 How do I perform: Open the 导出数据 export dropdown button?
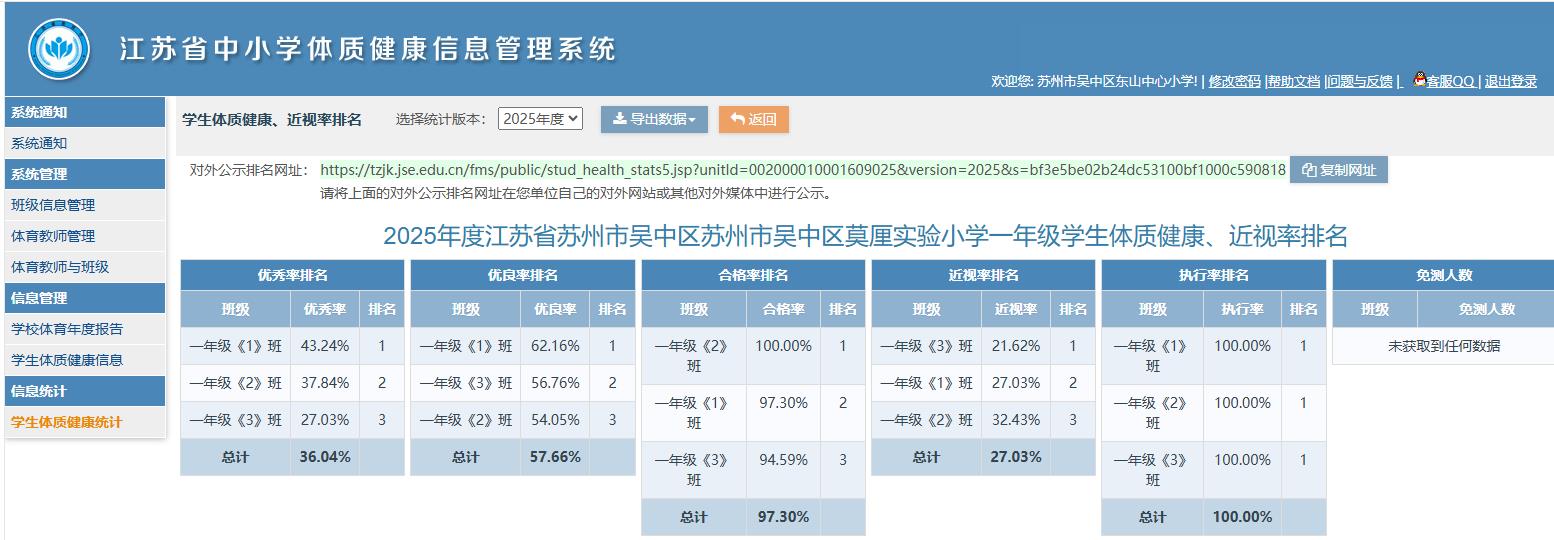click(654, 119)
